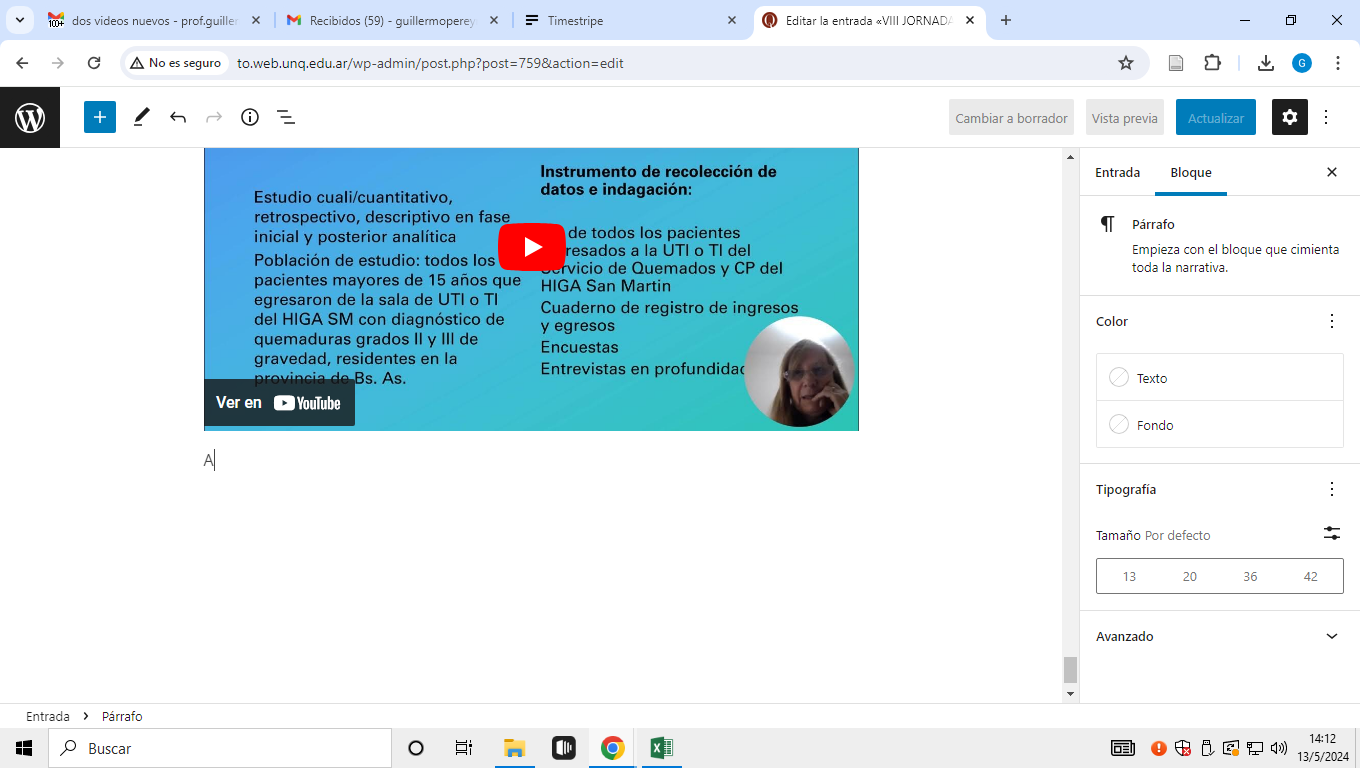Image resolution: width=1360 pixels, height=768 pixels.
Task: Click the Vista previa button
Action: (1124, 118)
